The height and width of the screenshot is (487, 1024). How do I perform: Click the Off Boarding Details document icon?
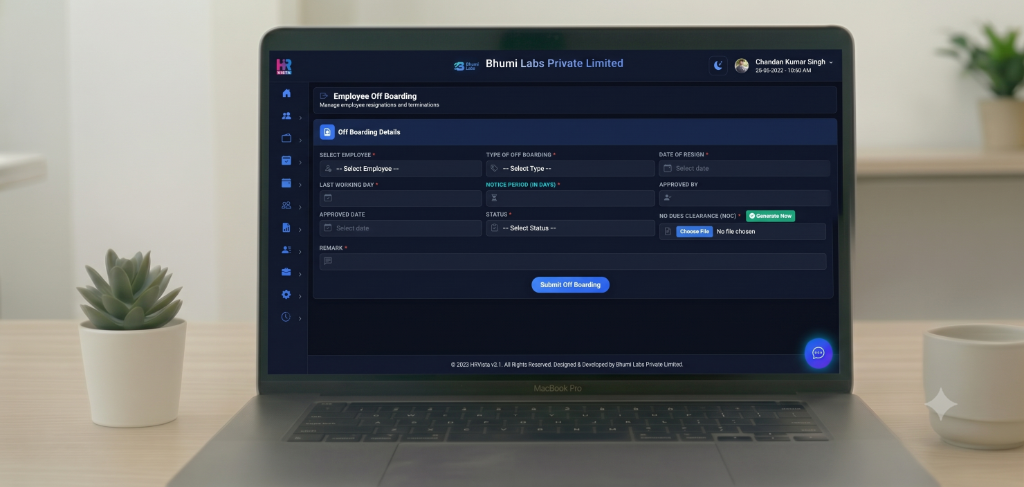pos(327,132)
